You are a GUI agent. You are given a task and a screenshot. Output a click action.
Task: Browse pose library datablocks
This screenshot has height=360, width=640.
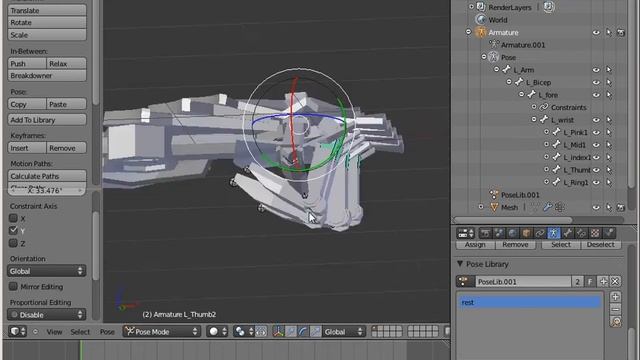465,281
